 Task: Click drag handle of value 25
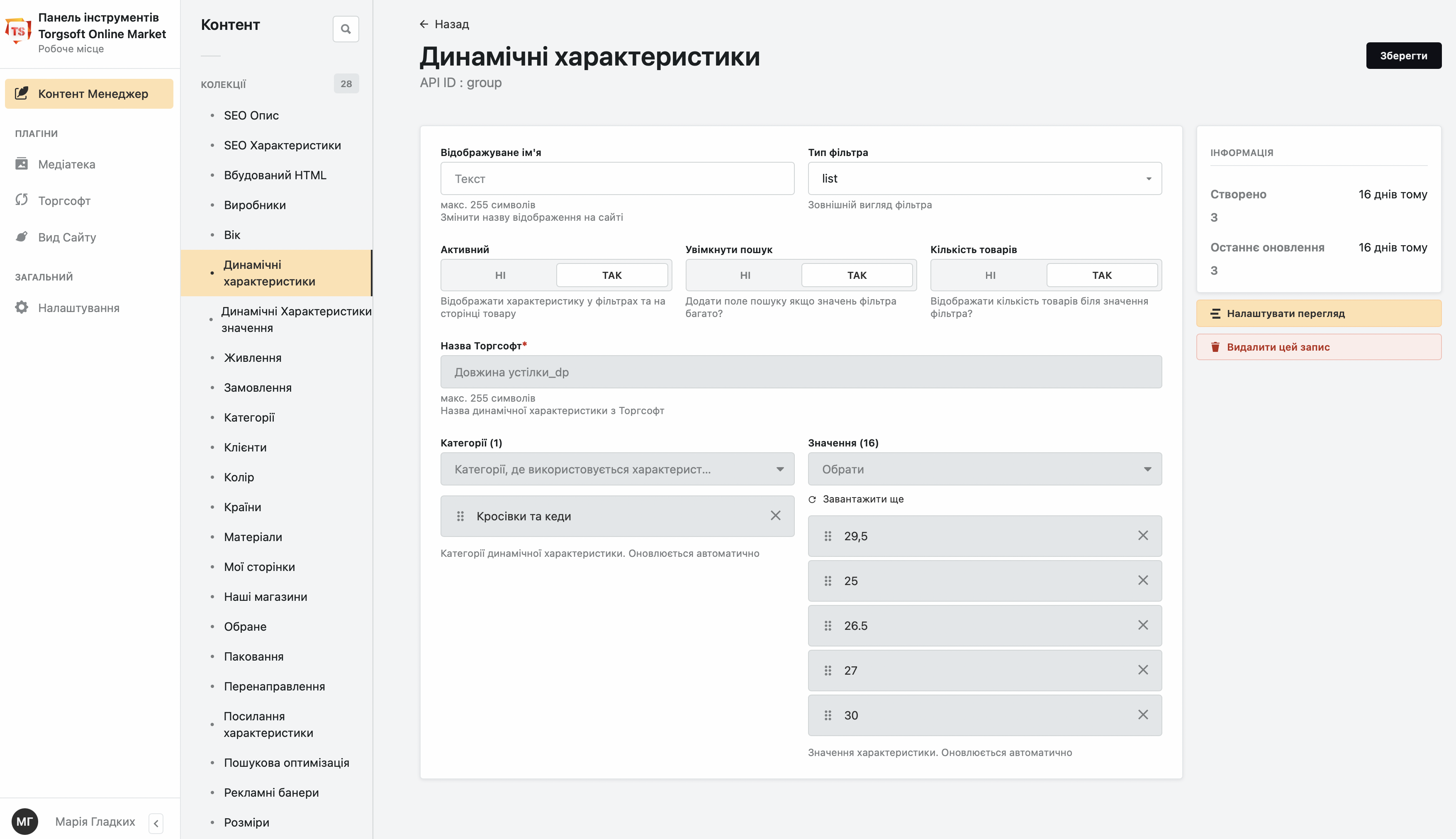[x=828, y=581]
